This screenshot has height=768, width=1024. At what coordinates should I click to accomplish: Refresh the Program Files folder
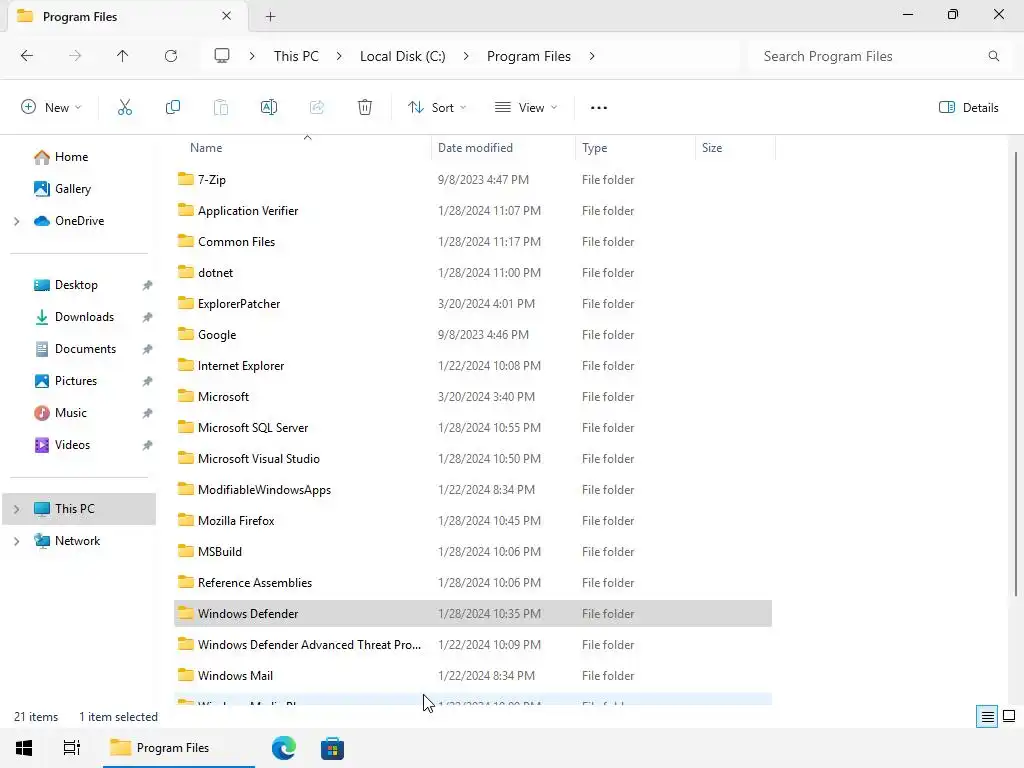coord(171,56)
